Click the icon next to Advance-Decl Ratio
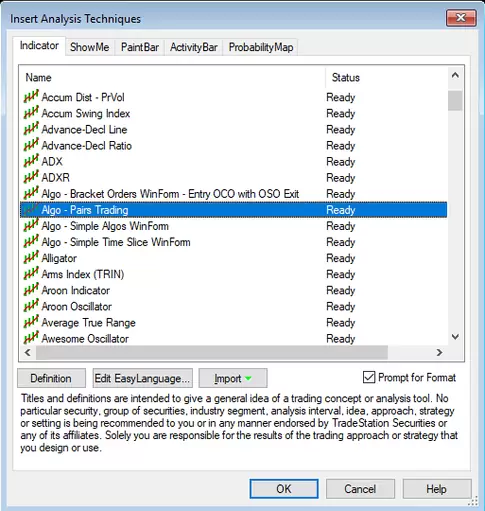 point(31,145)
